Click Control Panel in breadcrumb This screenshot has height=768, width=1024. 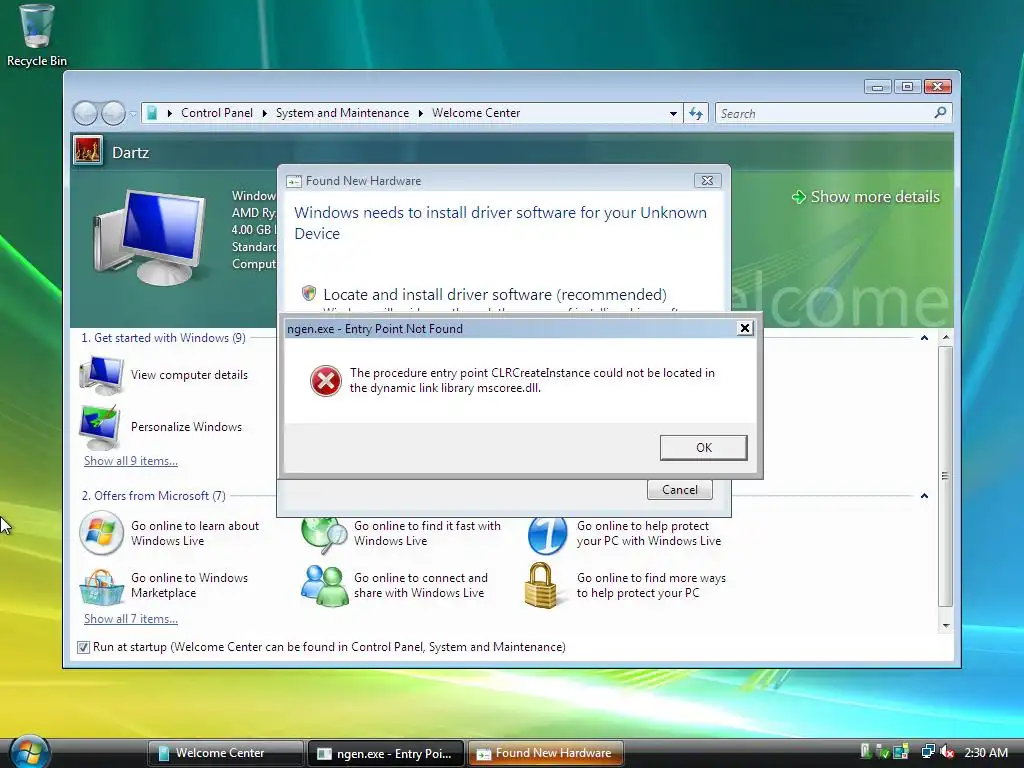pos(217,113)
